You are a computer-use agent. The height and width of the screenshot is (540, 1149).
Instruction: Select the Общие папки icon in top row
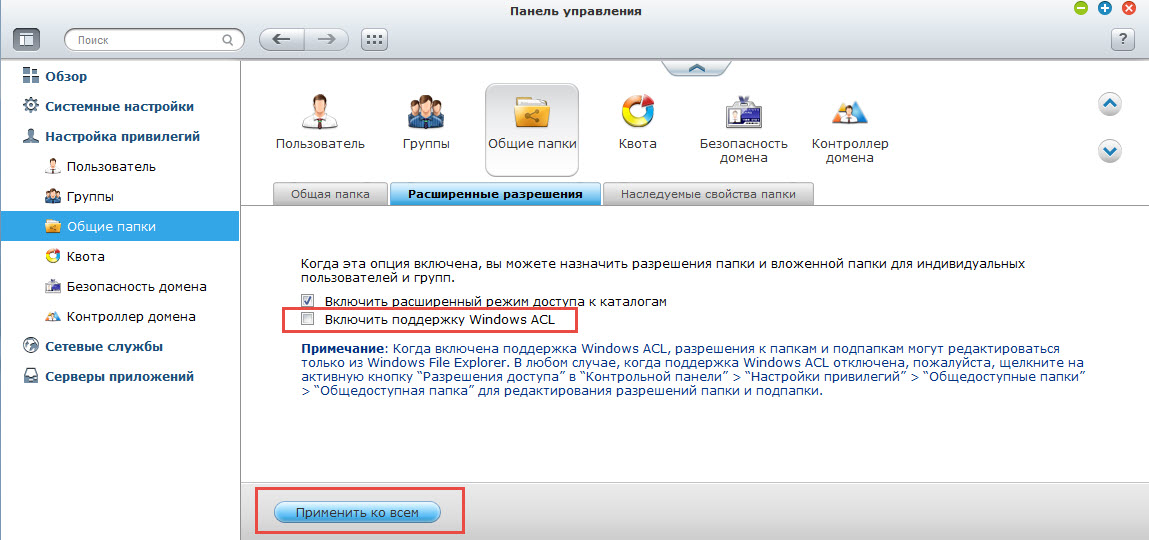pos(532,129)
